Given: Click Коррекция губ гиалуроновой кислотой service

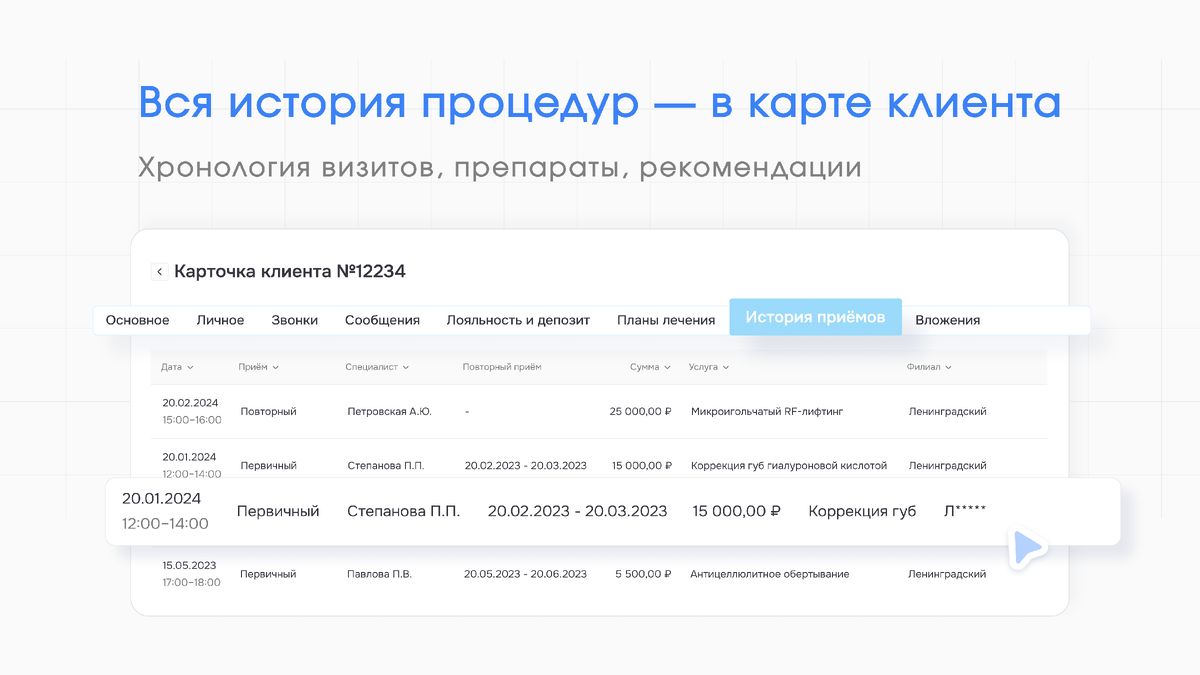Looking at the screenshot, I should (x=789, y=465).
